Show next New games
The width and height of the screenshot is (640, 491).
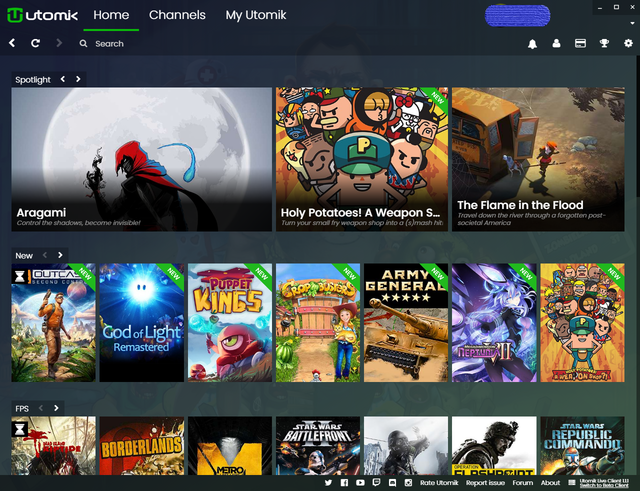click(x=60, y=255)
